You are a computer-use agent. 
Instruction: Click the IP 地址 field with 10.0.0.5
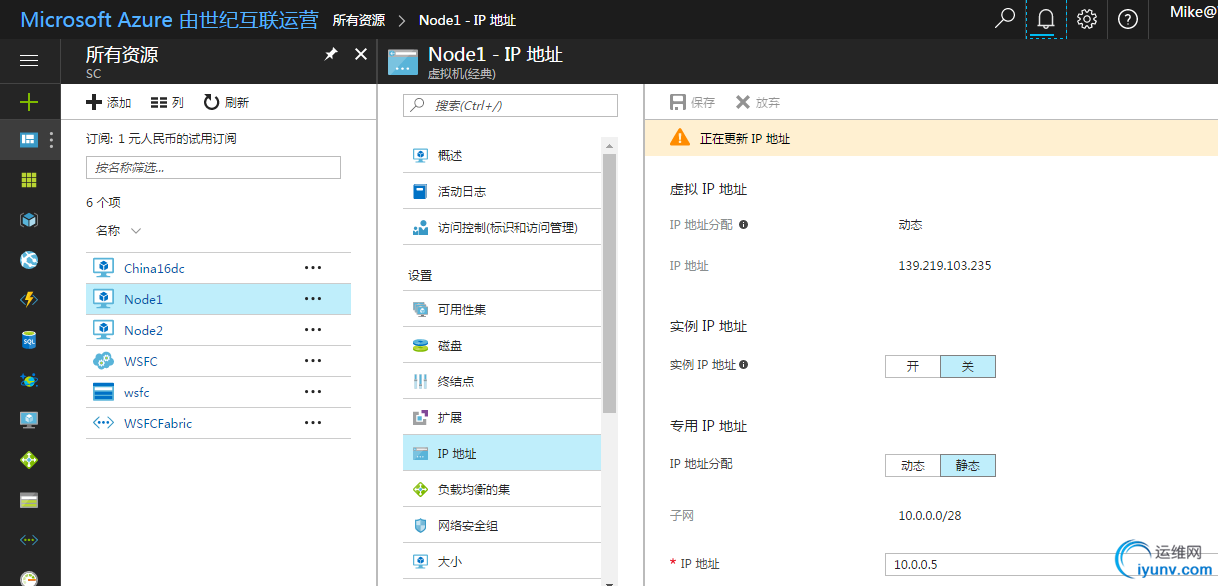click(1051, 565)
